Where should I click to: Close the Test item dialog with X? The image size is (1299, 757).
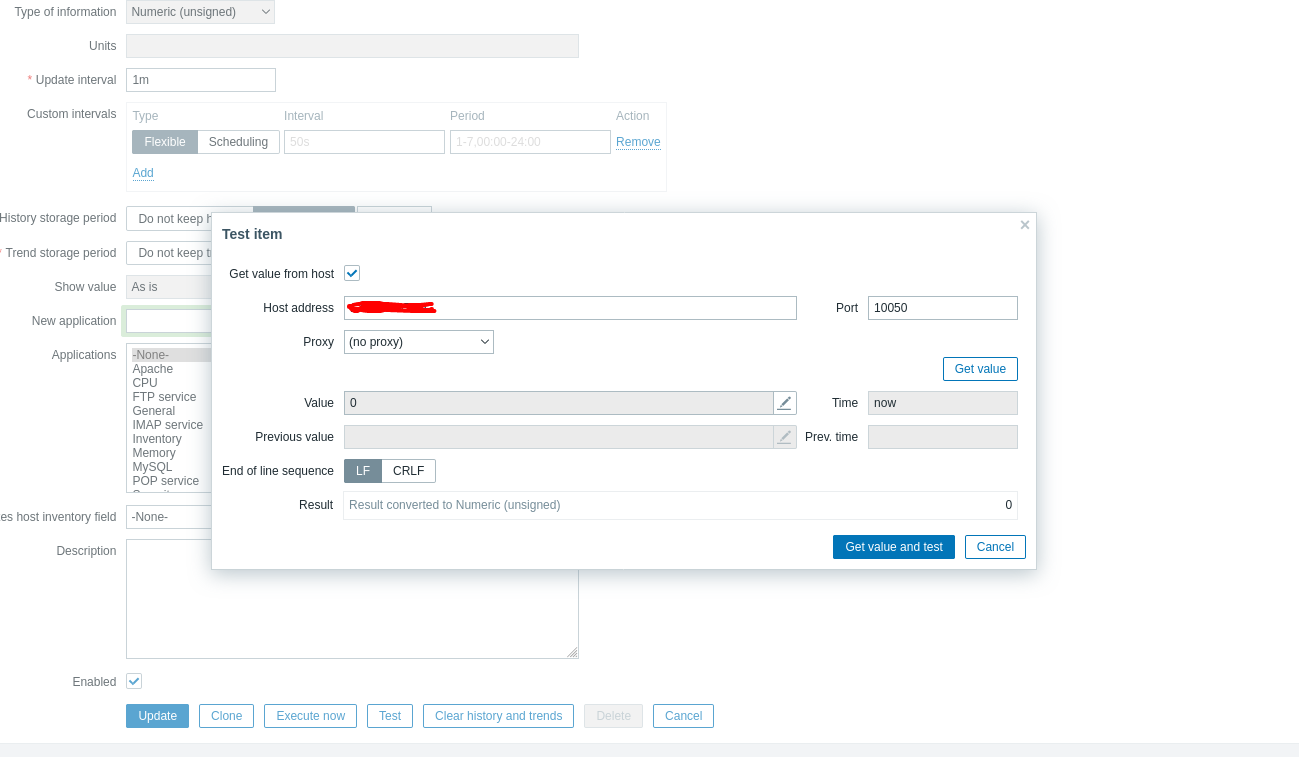pyautogui.click(x=1024, y=224)
